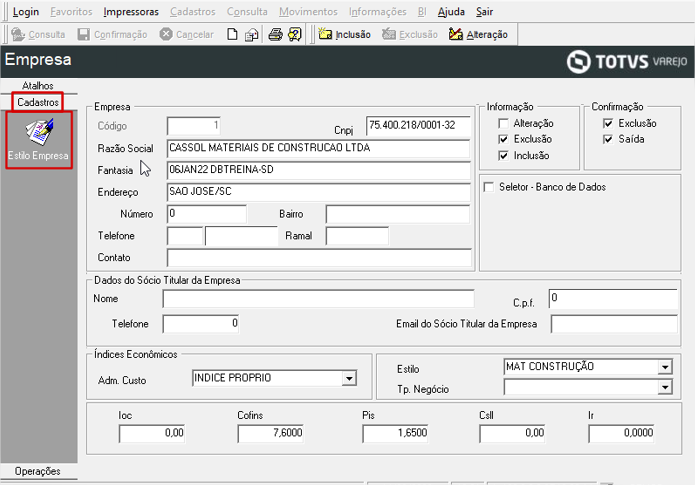Click the Consulta toolbar button
Screen dimensions: 695x485
pos(38,34)
